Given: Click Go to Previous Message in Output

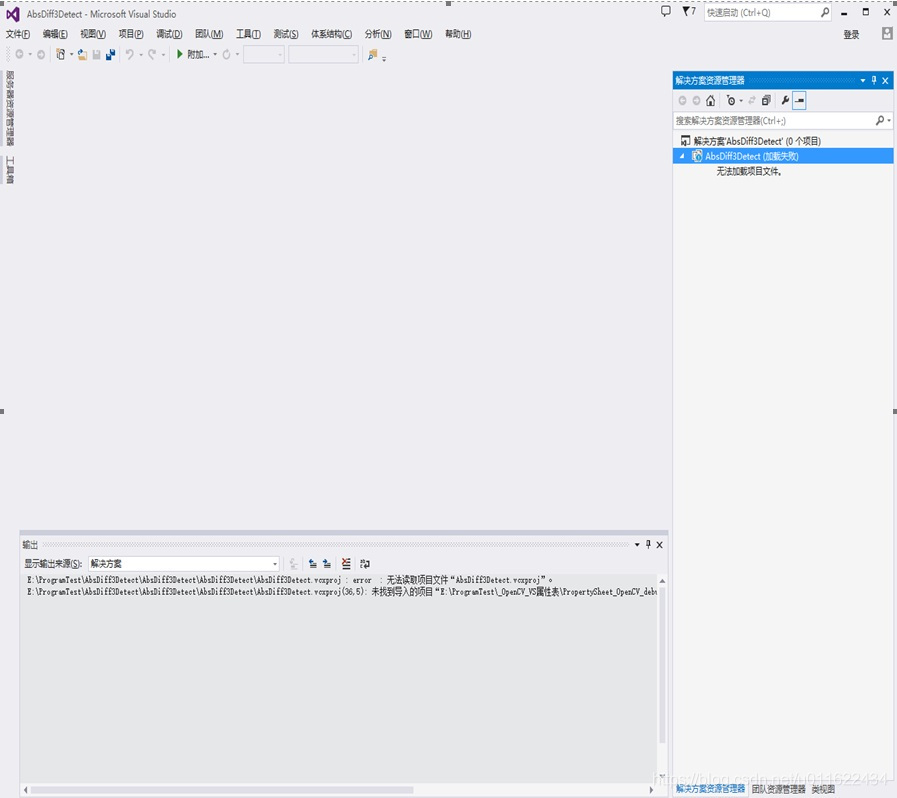Looking at the screenshot, I should click(x=313, y=563).
